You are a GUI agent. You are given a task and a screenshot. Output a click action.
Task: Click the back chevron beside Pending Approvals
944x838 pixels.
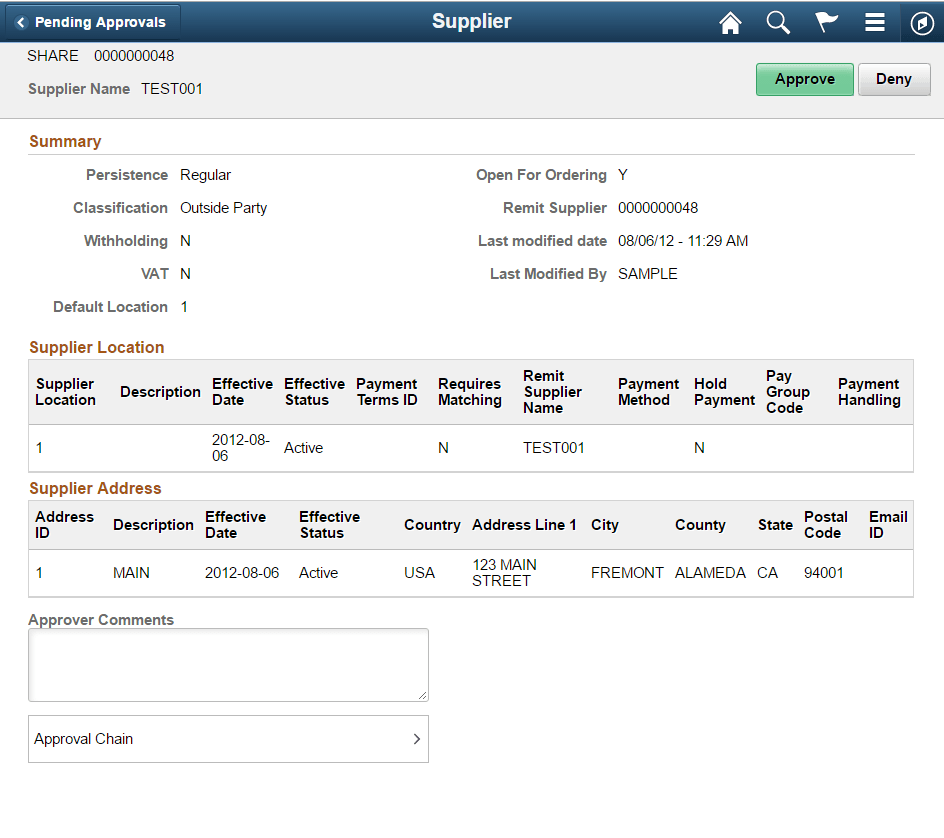22,20
